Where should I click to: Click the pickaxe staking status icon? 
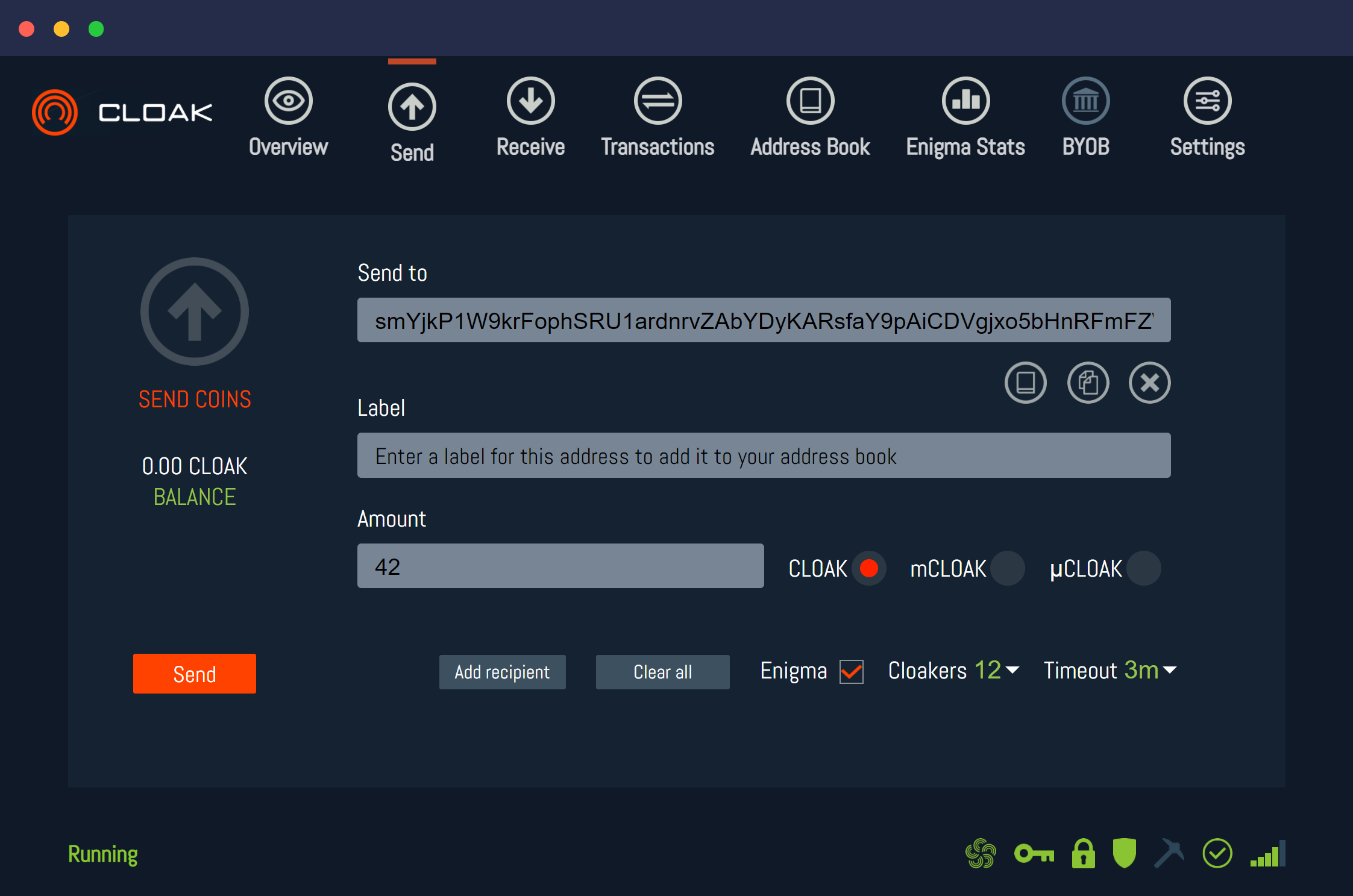tap(1169, 853)
